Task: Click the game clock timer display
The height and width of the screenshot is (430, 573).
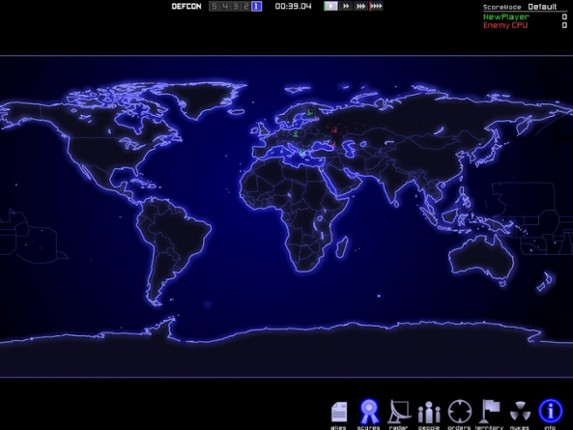Action: (x=293, y=6)
